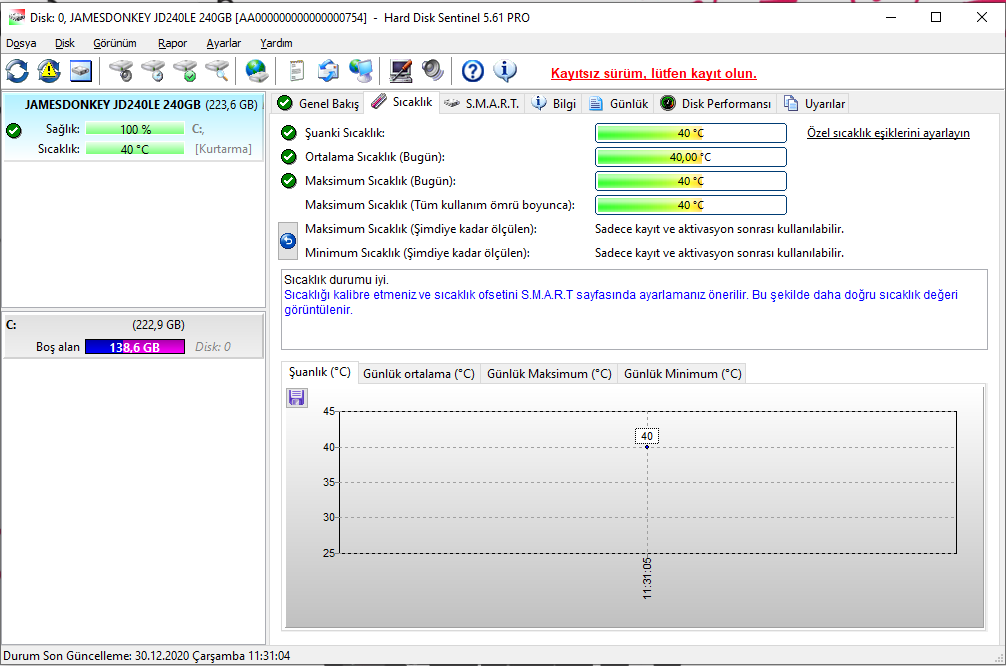This screenshot has height=666, width=1006.
Task: Click the disk with magnifying glass icon
Action: point(217,71)
